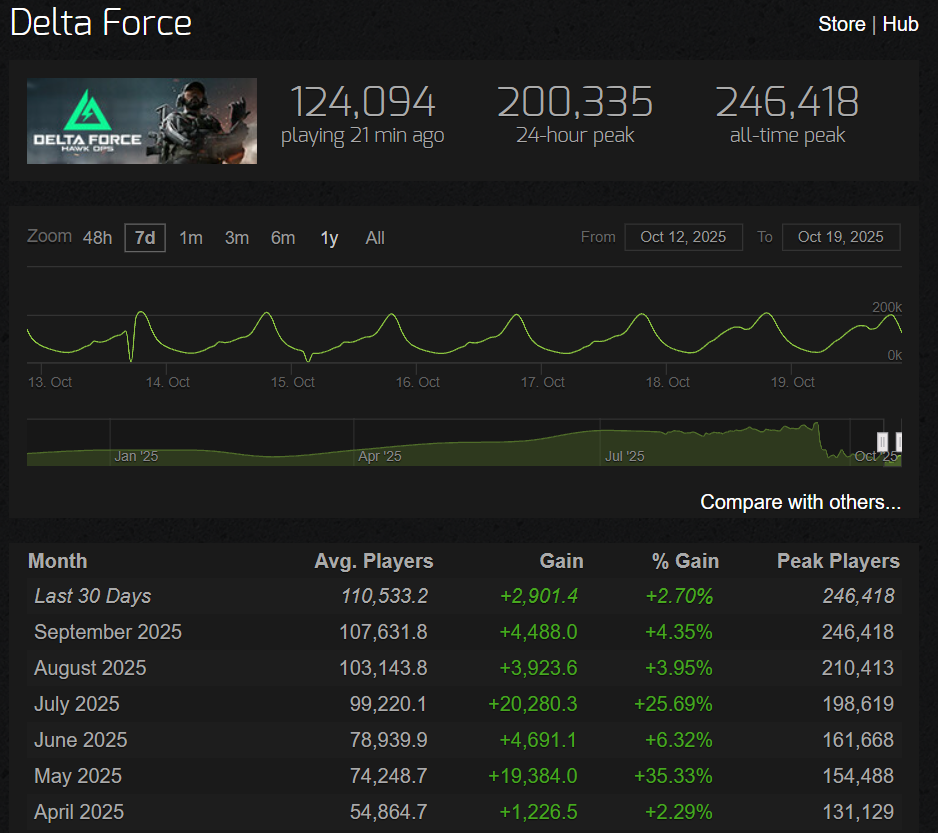Show All time chart range
Viewport: 938px width, 833px height.
coord(375,238)
